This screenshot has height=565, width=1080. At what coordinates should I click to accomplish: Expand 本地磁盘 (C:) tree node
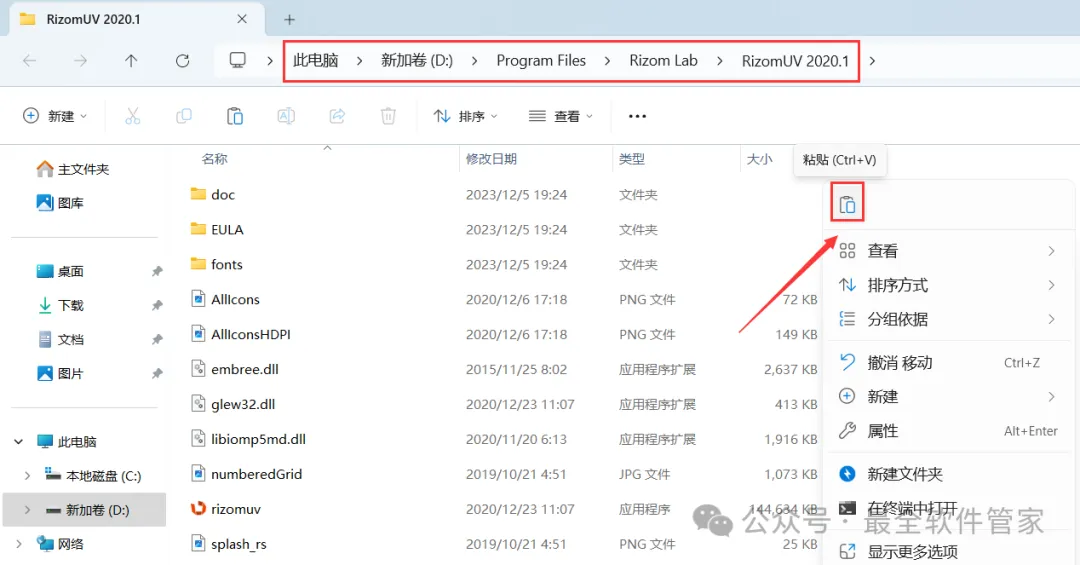(27, 475)
